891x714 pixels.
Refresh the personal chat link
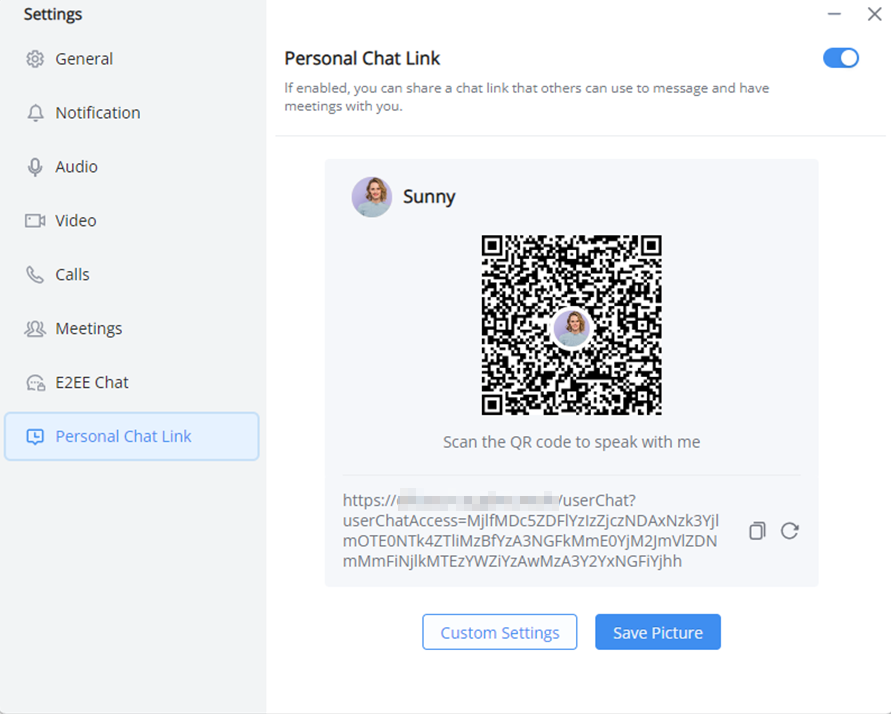tap(790, 531)
